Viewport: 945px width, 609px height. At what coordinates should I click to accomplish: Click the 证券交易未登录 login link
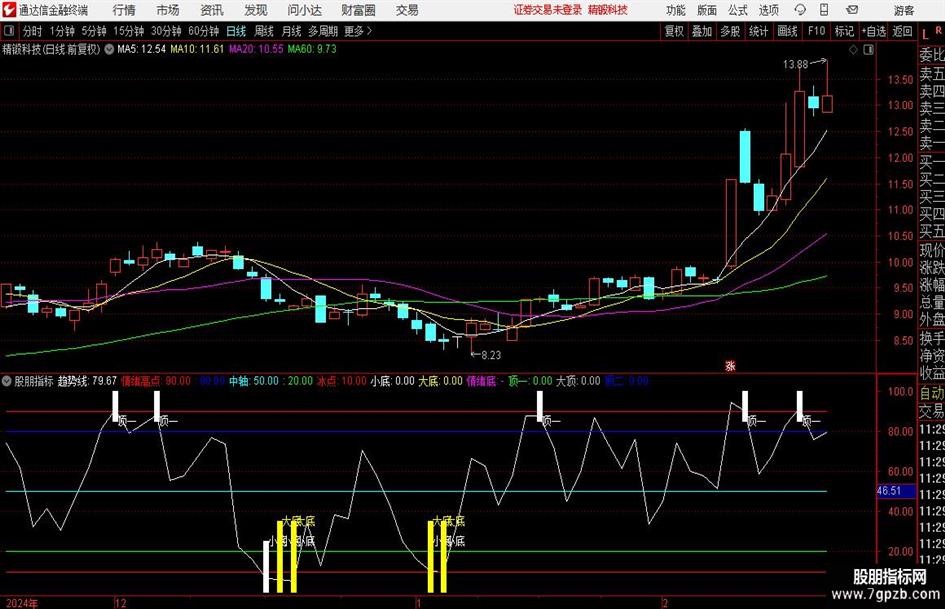[547, 10]
